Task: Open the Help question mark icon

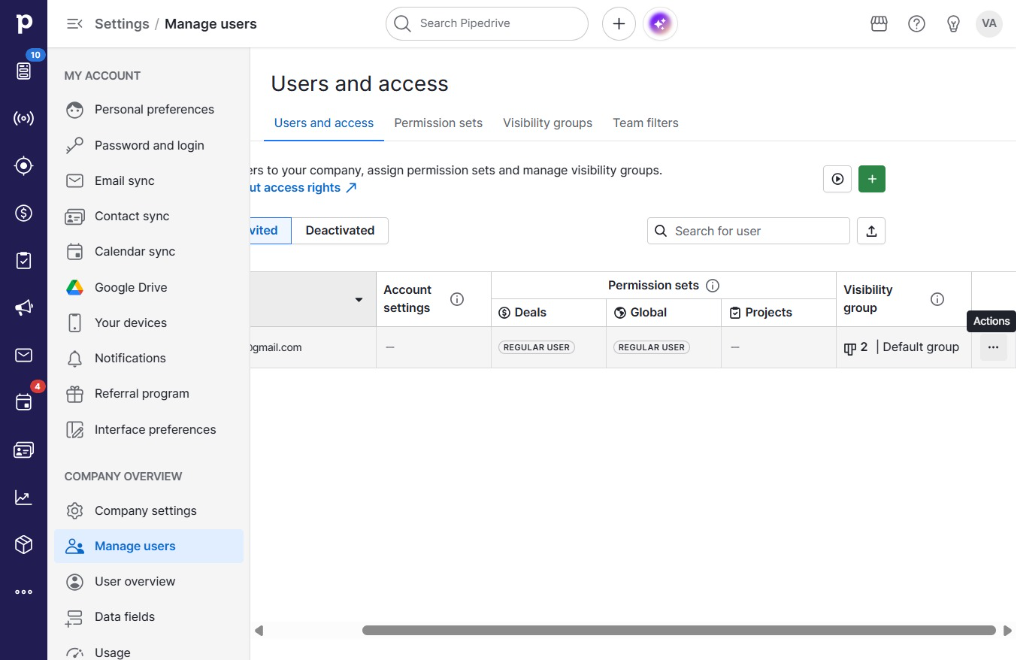Action: pos(916,24)
